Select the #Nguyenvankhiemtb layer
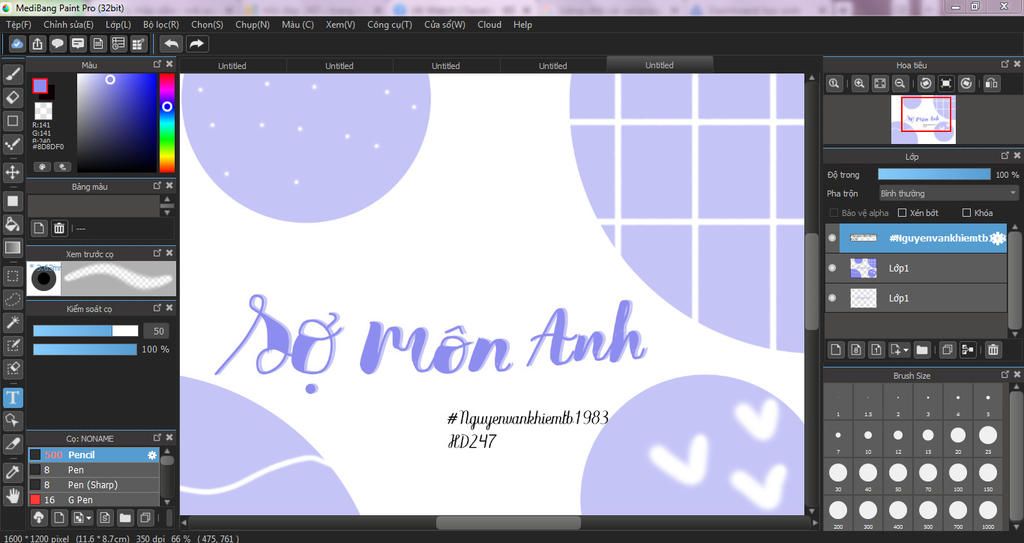The height and width of the screenshot is (543, 1024). 923,238
